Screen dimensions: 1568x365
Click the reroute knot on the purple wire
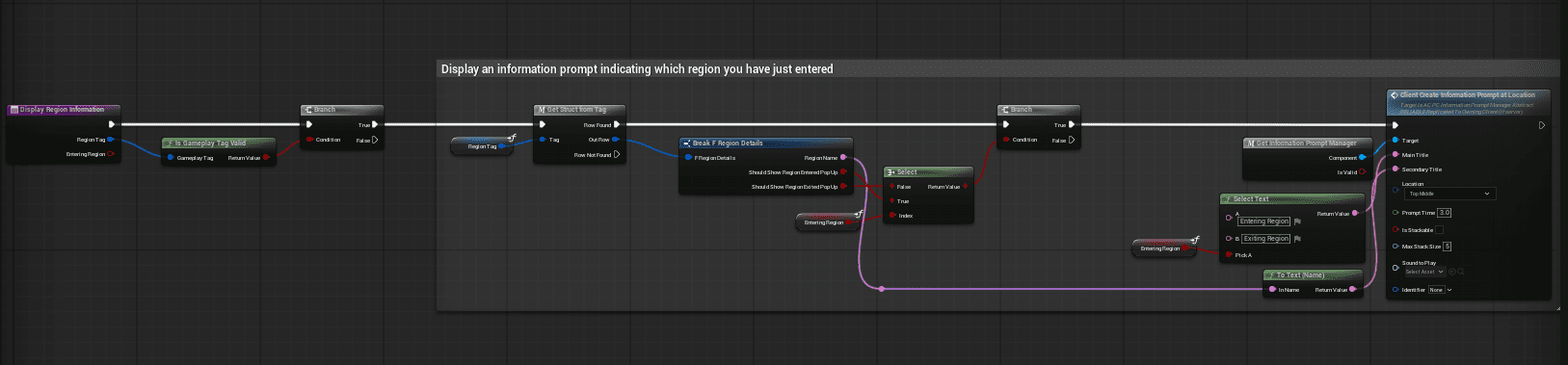[881, 288]
